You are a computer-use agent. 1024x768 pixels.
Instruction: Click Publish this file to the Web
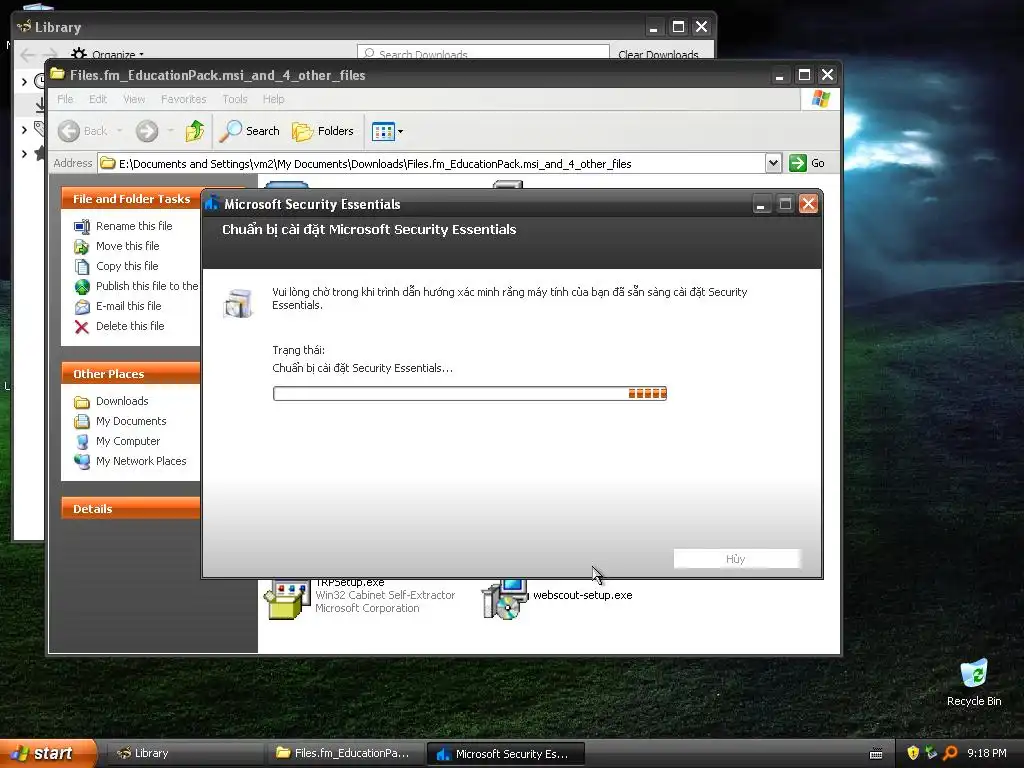coord(147,286)
